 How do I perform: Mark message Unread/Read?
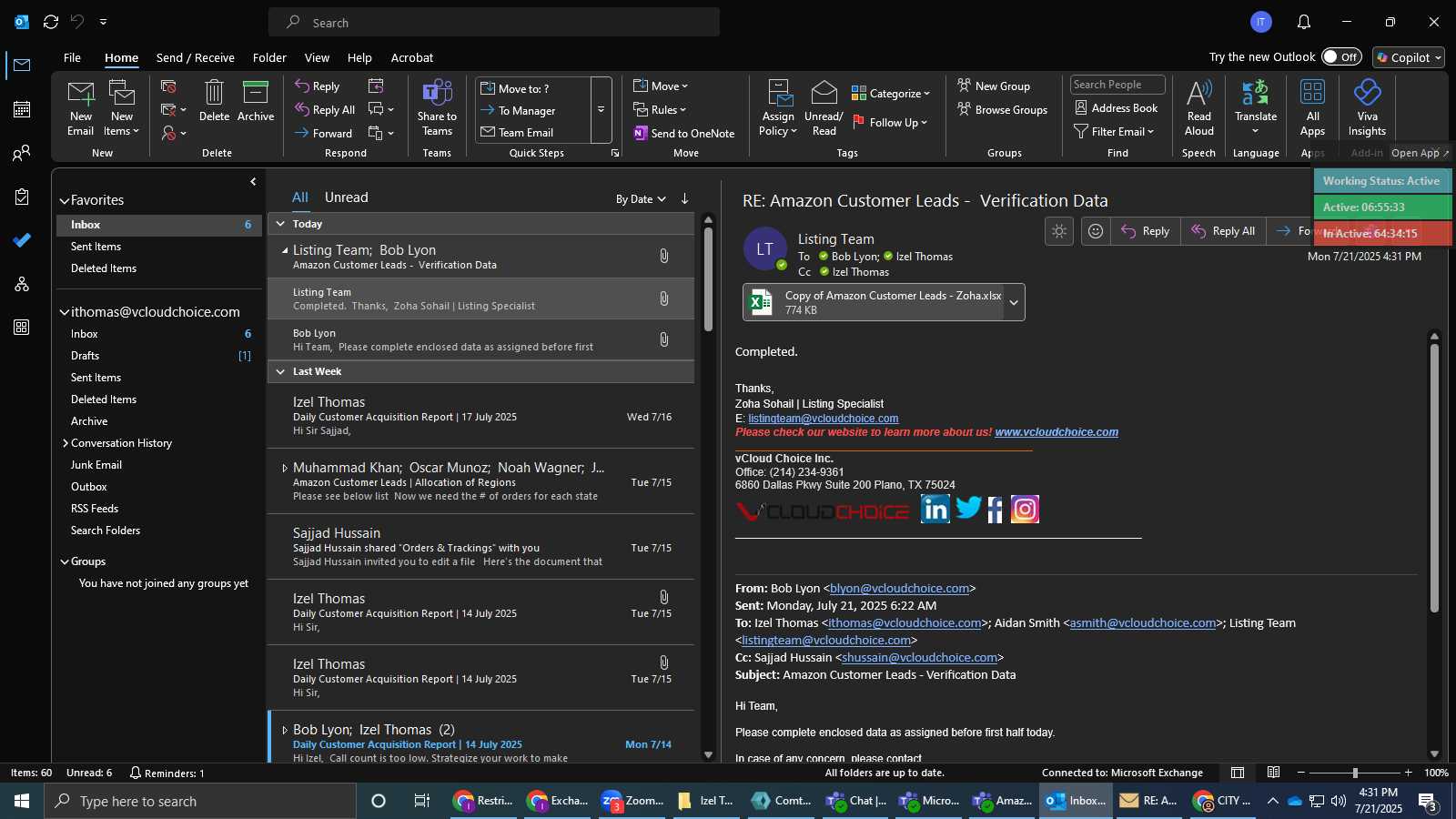coord(824,107)
